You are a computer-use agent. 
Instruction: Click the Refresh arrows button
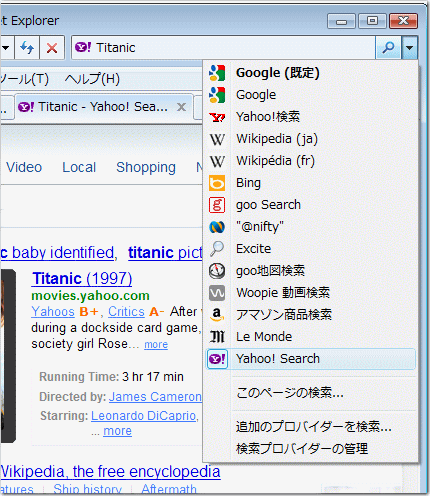point(27,48)
